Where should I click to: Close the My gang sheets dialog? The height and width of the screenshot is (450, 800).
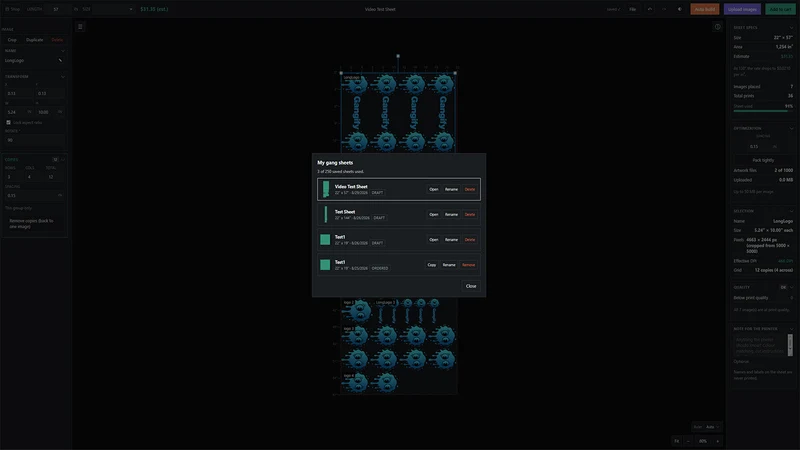pos(471,286)
